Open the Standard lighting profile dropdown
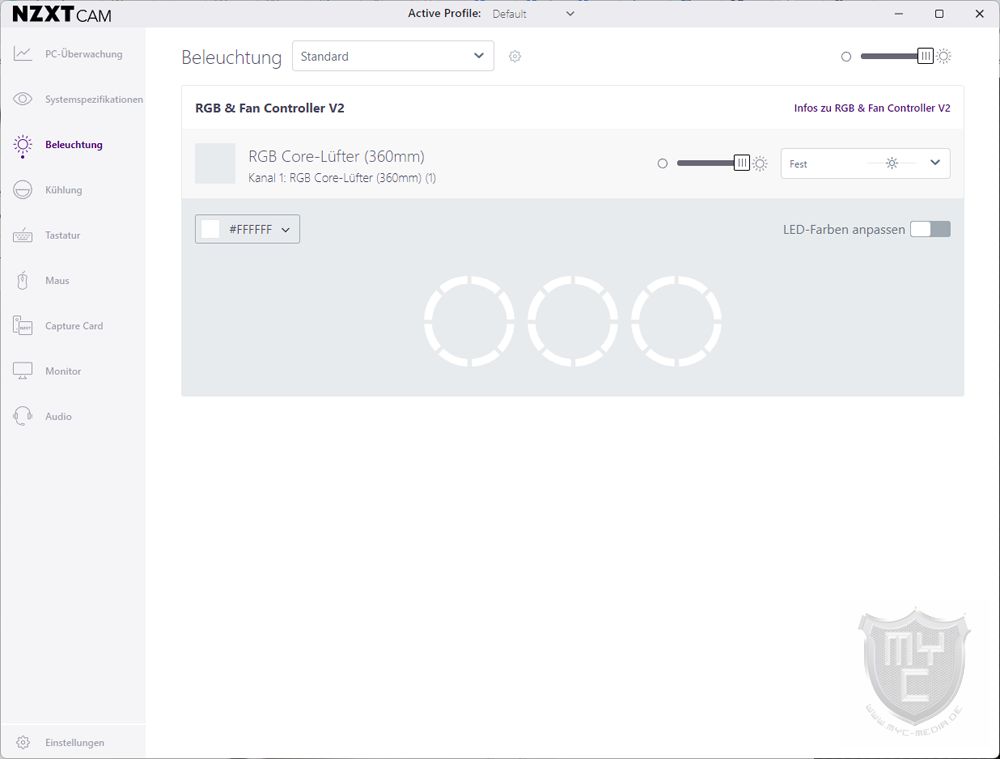This screenshot has width=1000, height=759. 393,56
